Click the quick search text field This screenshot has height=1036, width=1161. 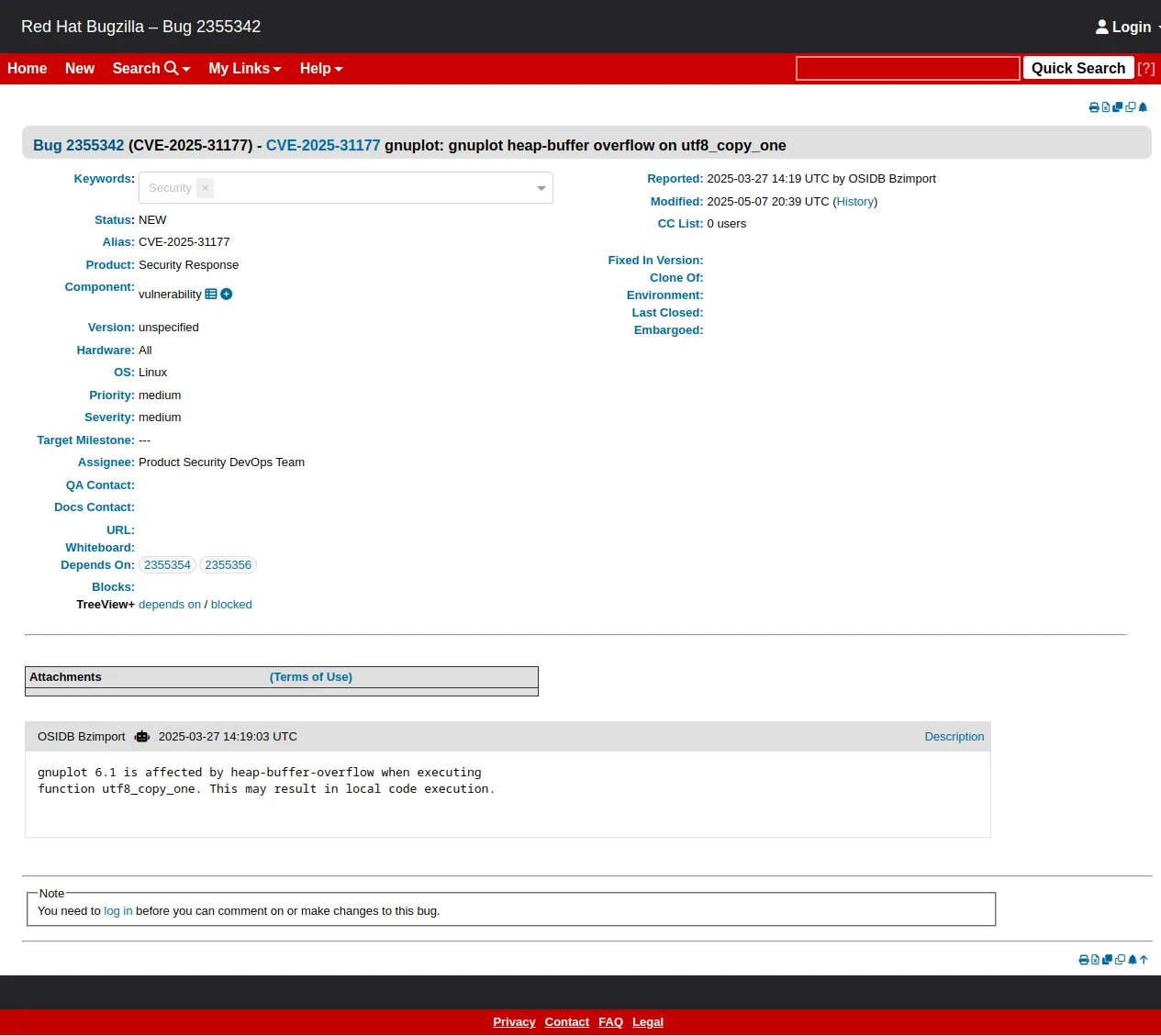tap(908, 68)
